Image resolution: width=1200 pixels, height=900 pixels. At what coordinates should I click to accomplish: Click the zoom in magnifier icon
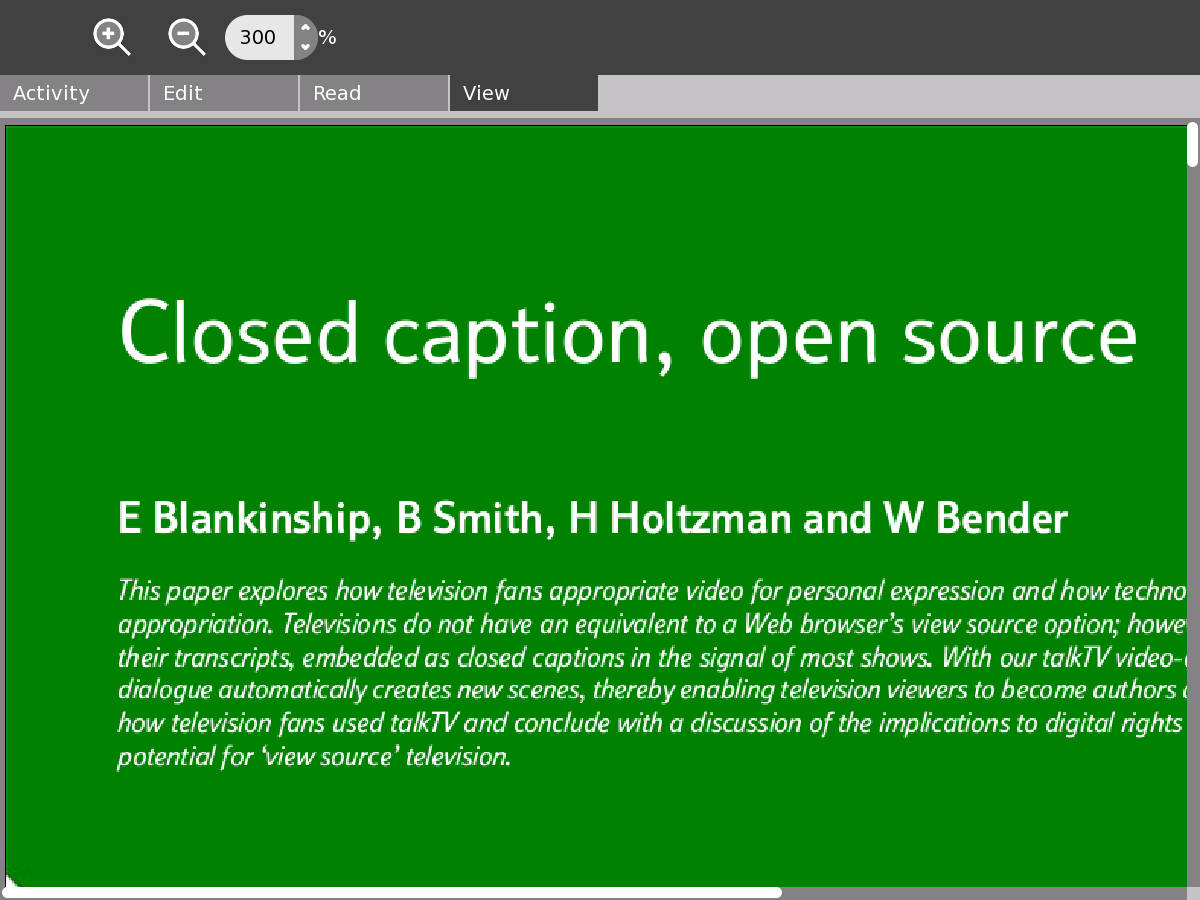[x=111, y=37]
